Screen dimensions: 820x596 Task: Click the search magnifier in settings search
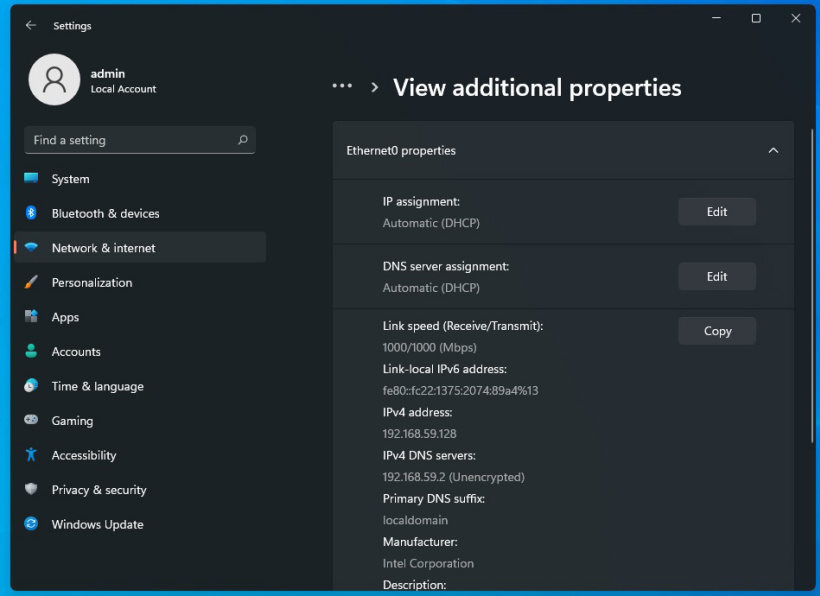243,140
